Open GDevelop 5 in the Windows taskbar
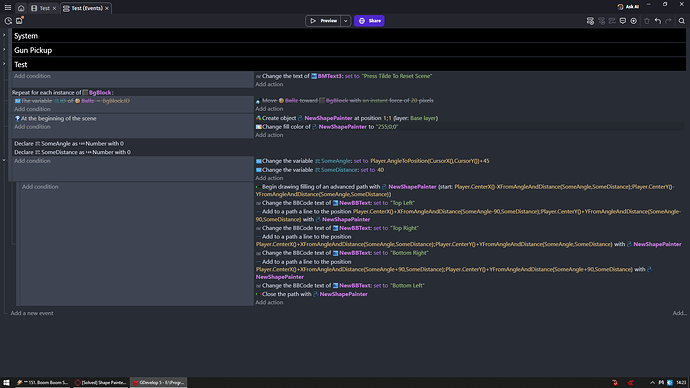Screen dimensions: 690x388 [x=159, y=382]
